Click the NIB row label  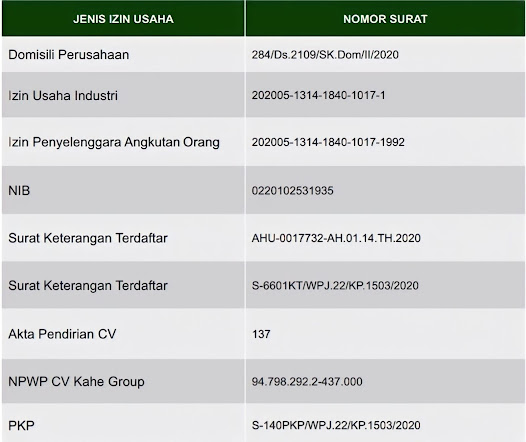[19, 190]
